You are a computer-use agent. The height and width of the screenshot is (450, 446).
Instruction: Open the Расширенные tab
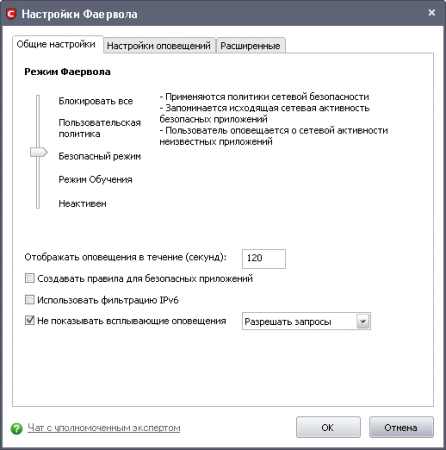250,46
